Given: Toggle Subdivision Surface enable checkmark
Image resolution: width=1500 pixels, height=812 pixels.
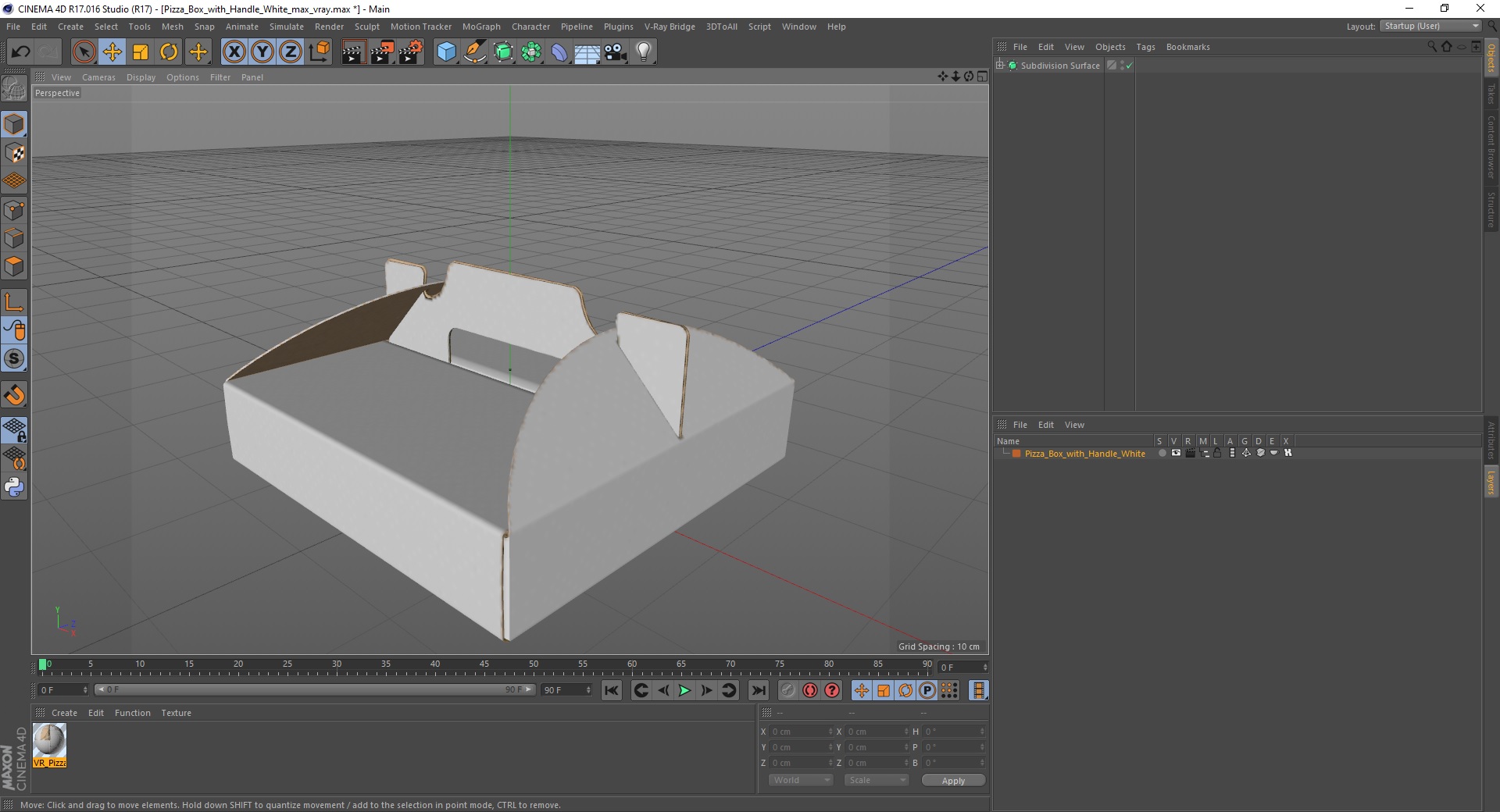Looking at the screenshot, I should click(1129, 66).
